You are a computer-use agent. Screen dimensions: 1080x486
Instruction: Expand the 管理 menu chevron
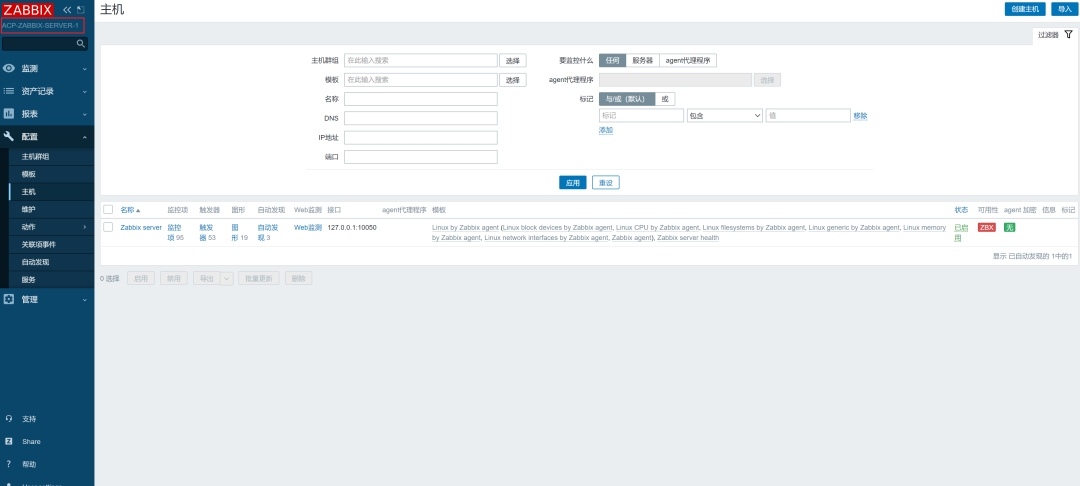85,300
